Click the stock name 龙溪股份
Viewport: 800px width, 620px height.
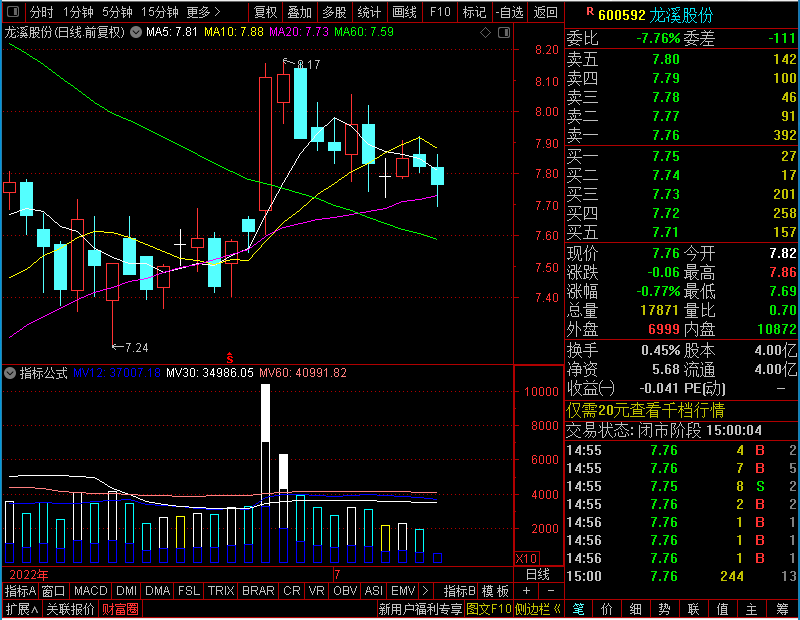(x=681, y=15)
